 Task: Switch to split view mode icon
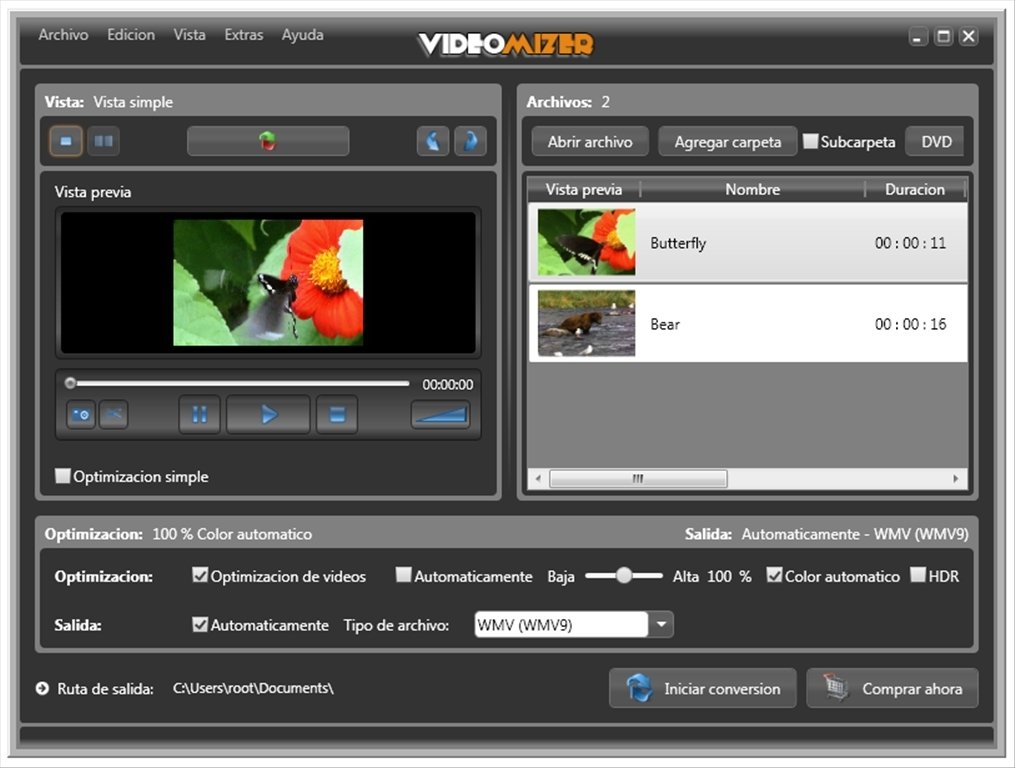click(x=104, y=141)
